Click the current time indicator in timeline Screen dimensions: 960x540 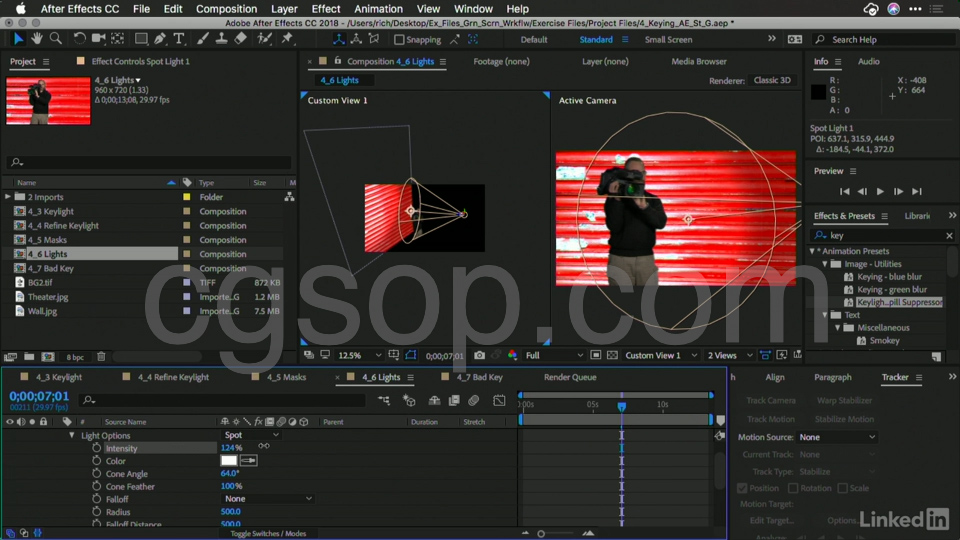click(621, 406)
